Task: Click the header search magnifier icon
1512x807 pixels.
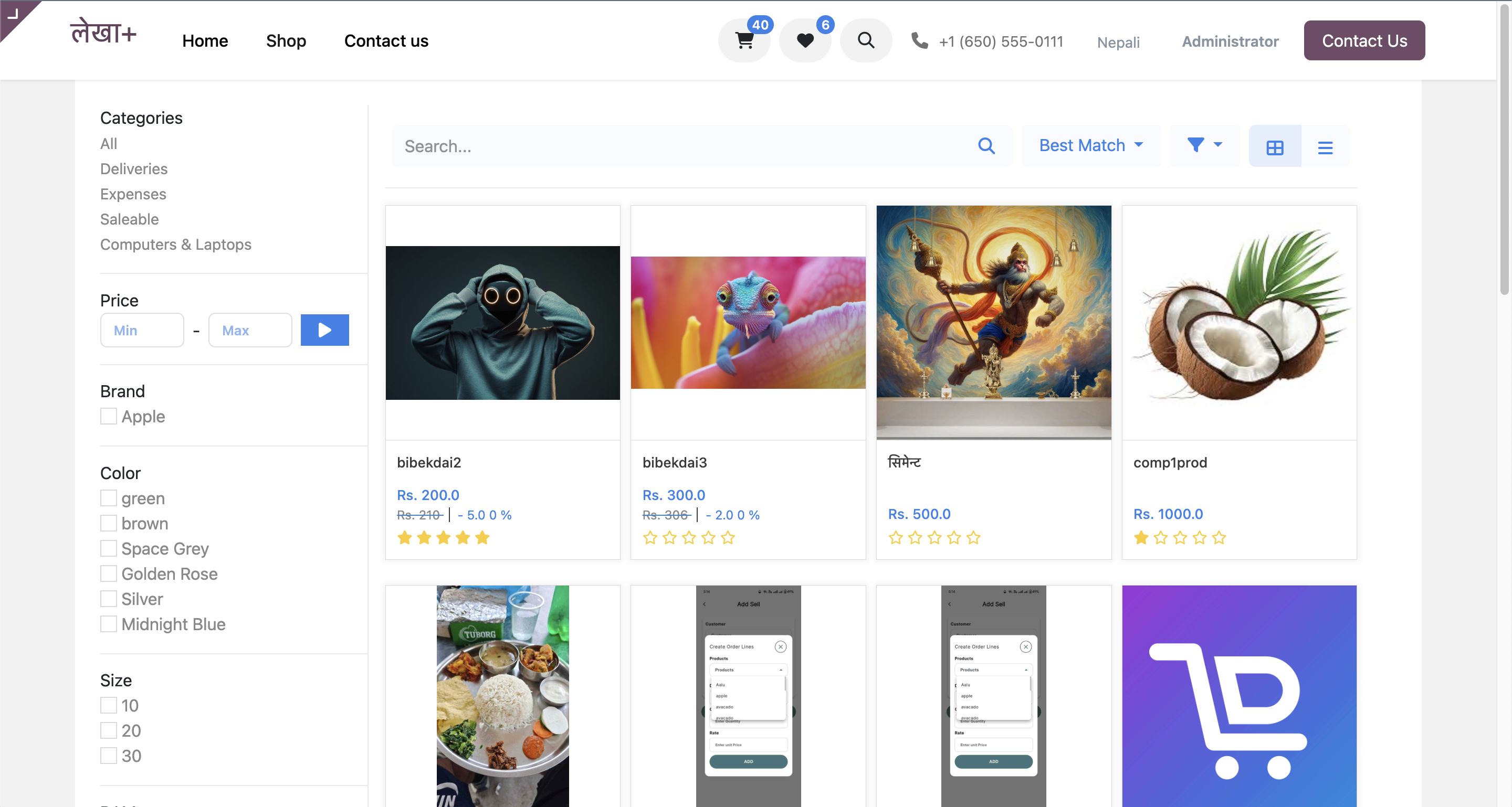Action: 866,40
